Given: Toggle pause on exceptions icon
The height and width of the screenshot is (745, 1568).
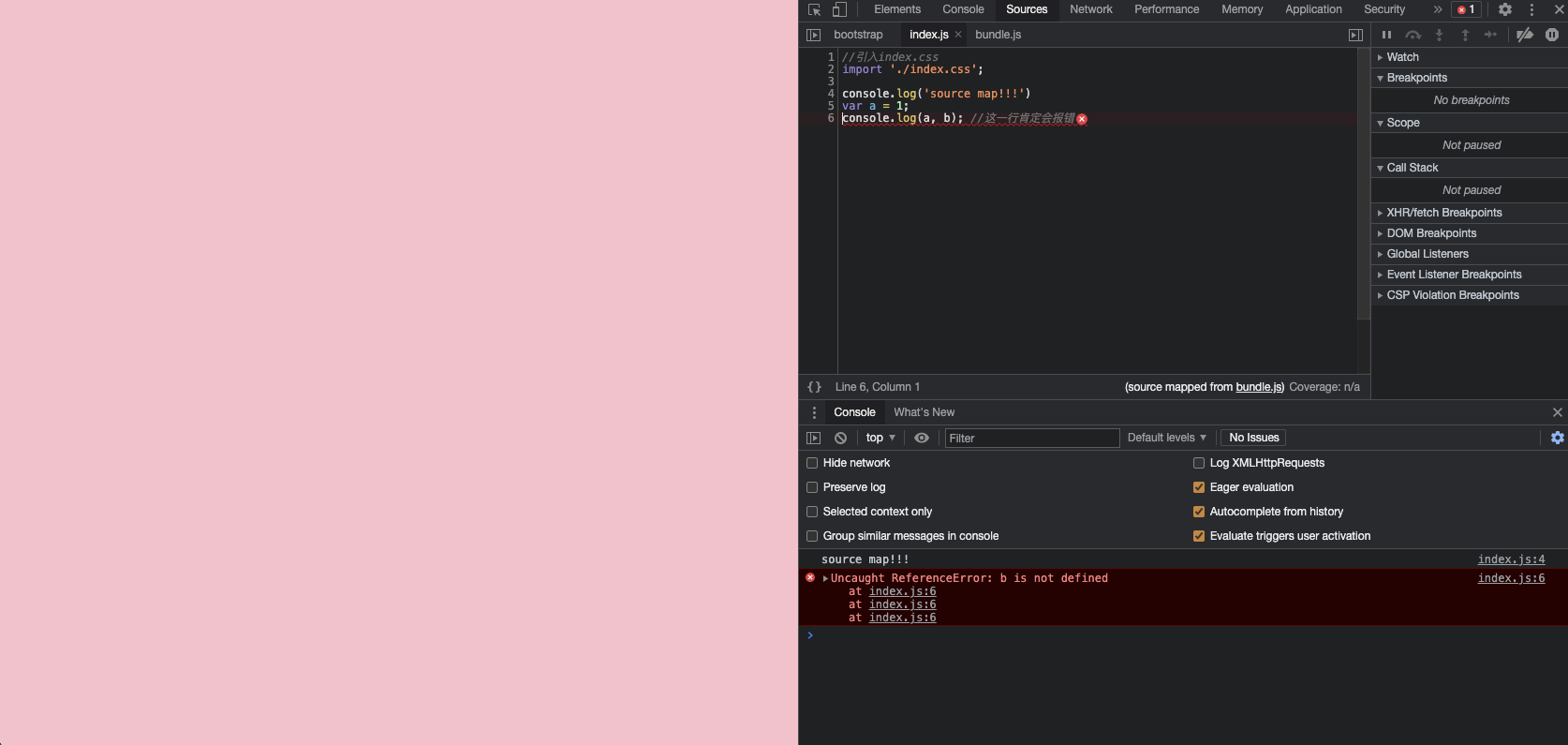Looking at the screenshot, I should [1552, 35].
